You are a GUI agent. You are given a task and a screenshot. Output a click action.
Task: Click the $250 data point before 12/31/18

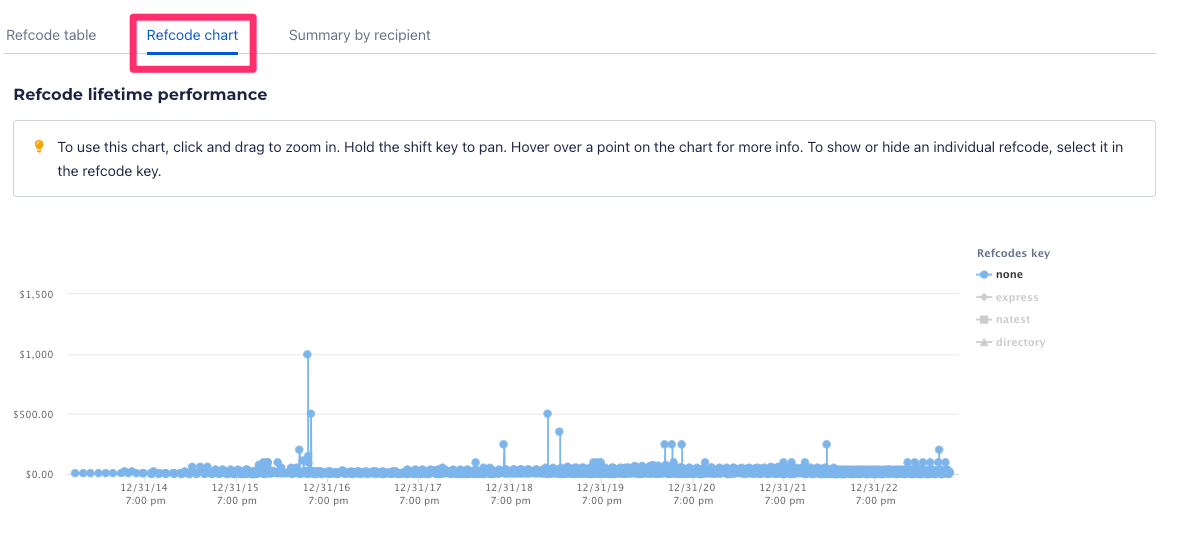503,444
